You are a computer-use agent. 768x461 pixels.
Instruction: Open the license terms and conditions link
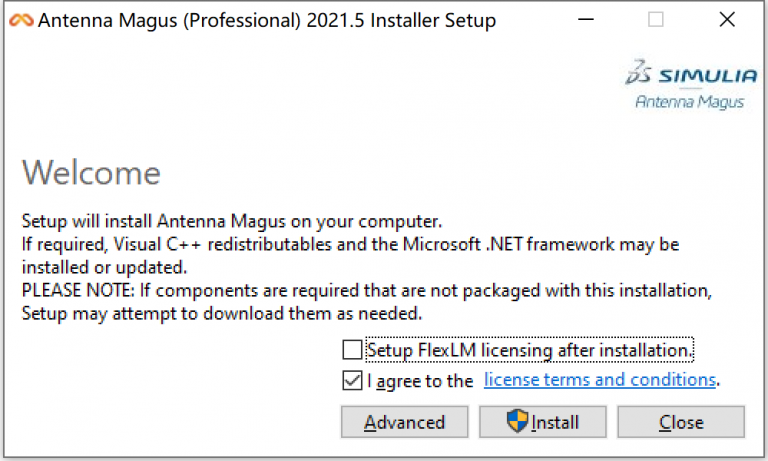point(600,380)
